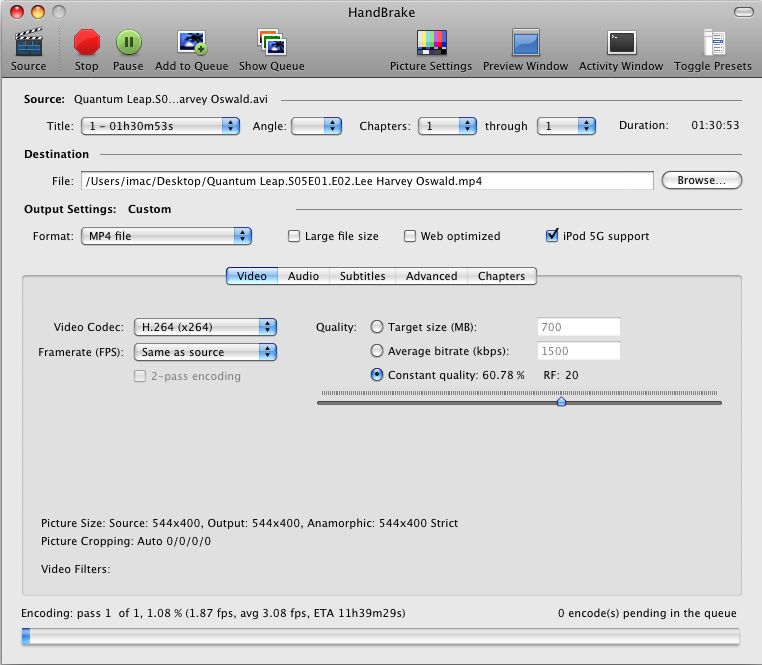
Task: Open the Chapters start dropdown
Action: 447,126
